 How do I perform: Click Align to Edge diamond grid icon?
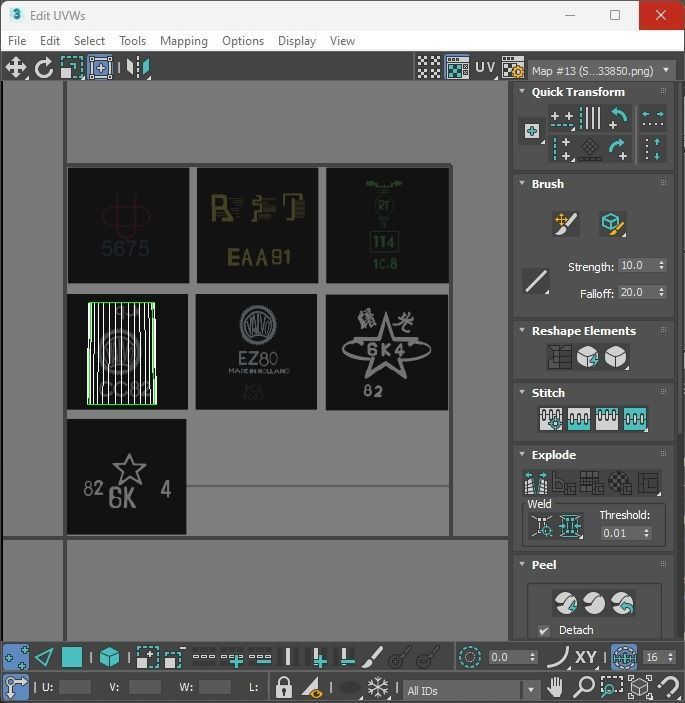click(590, 149)
